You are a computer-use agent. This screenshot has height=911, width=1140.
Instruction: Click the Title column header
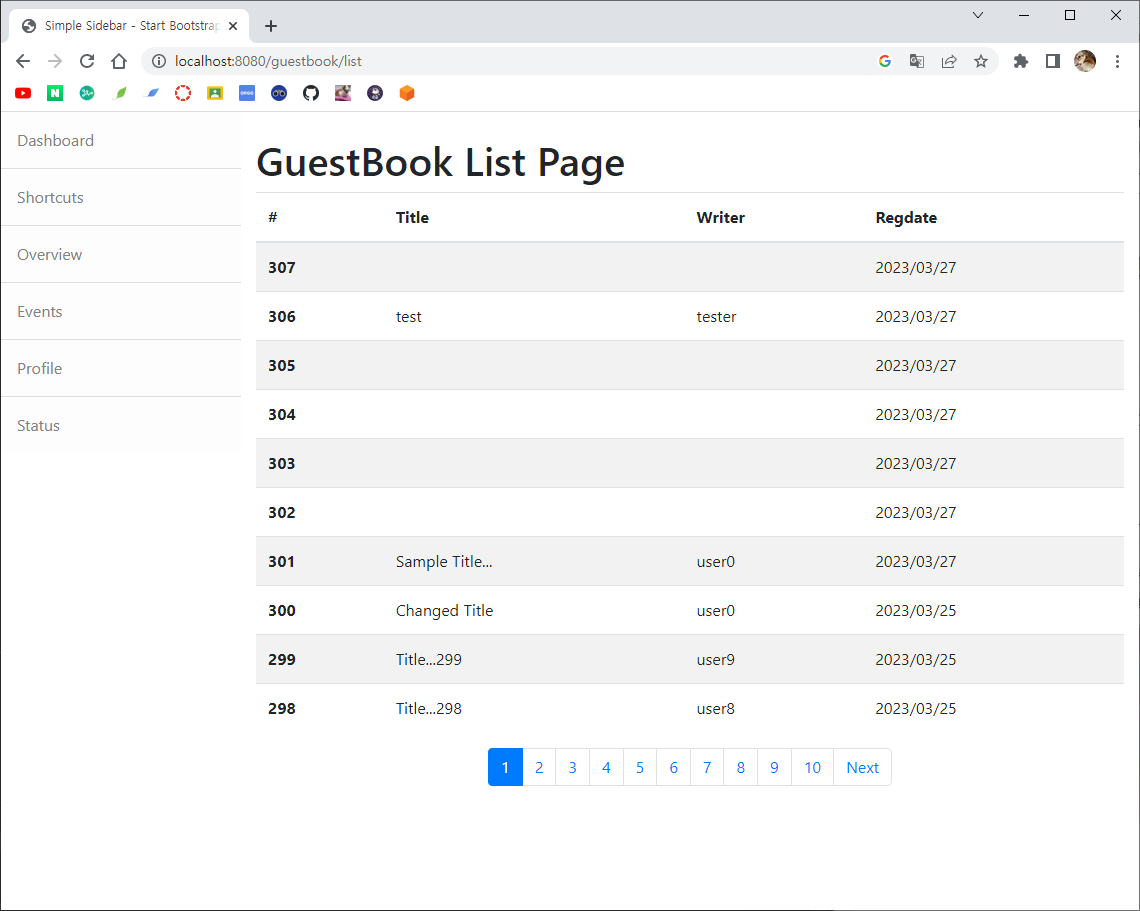412,217
